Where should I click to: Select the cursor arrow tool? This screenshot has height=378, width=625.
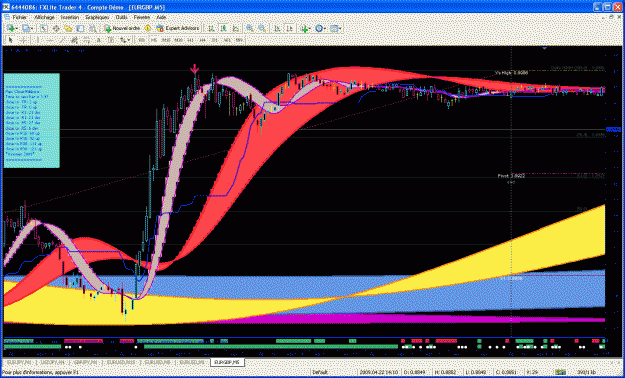tap(11, 40)
